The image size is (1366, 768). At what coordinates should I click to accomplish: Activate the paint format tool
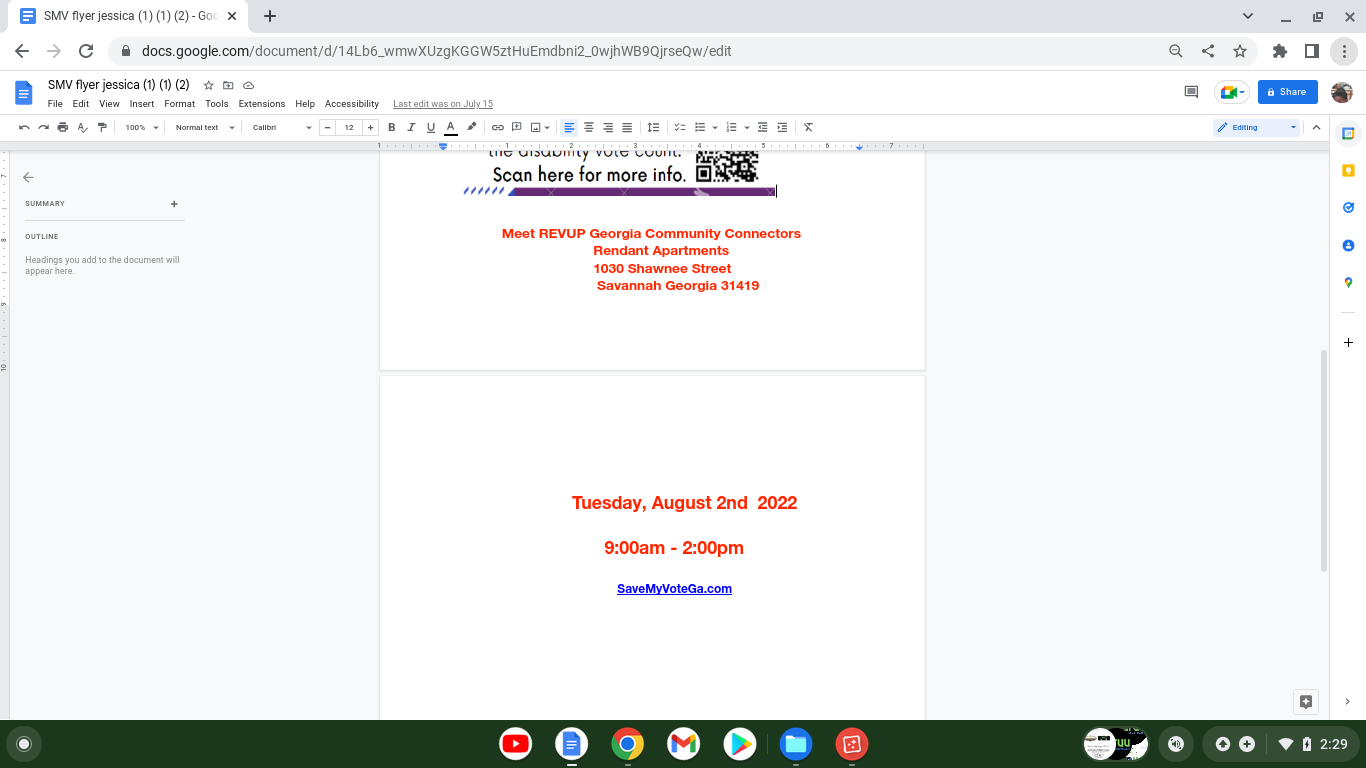coord(102,127)
